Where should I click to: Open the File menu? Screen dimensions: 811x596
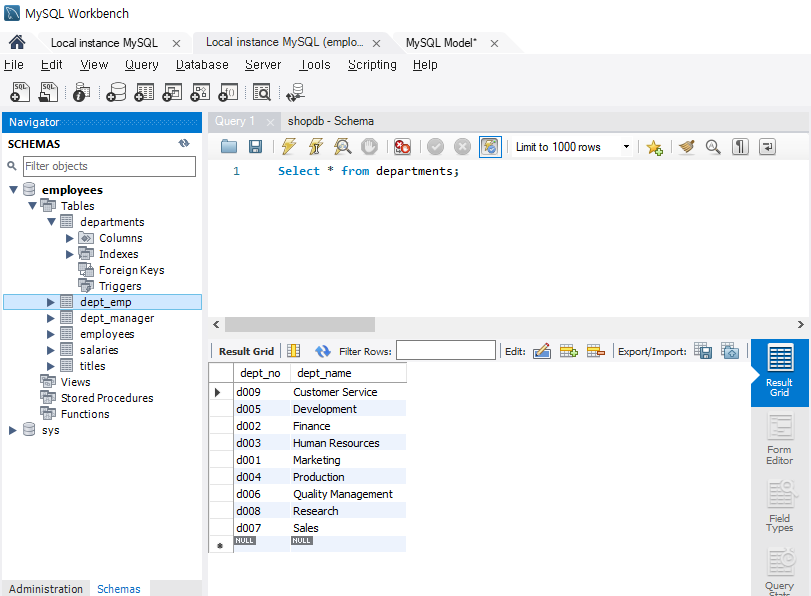tap(14, 65)
